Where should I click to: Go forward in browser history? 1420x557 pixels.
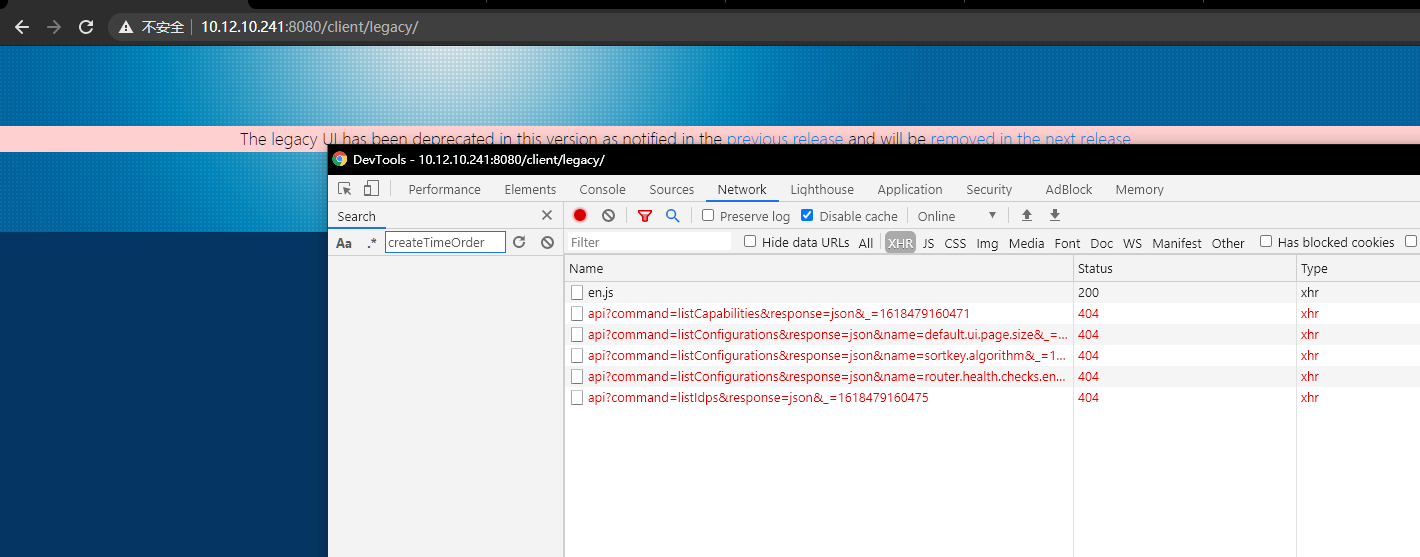(53, 27)
